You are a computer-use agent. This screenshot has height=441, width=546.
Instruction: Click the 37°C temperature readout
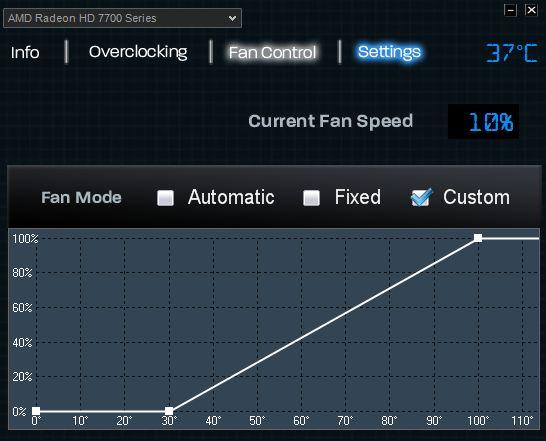click(x=512, y=53)
